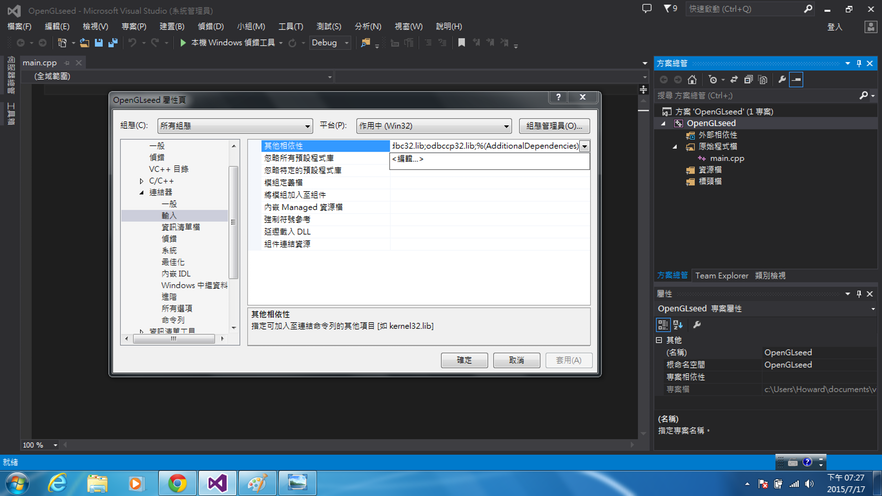
Task: Click Internet Explorer icon on taskbar
Action: coord(57,483)
